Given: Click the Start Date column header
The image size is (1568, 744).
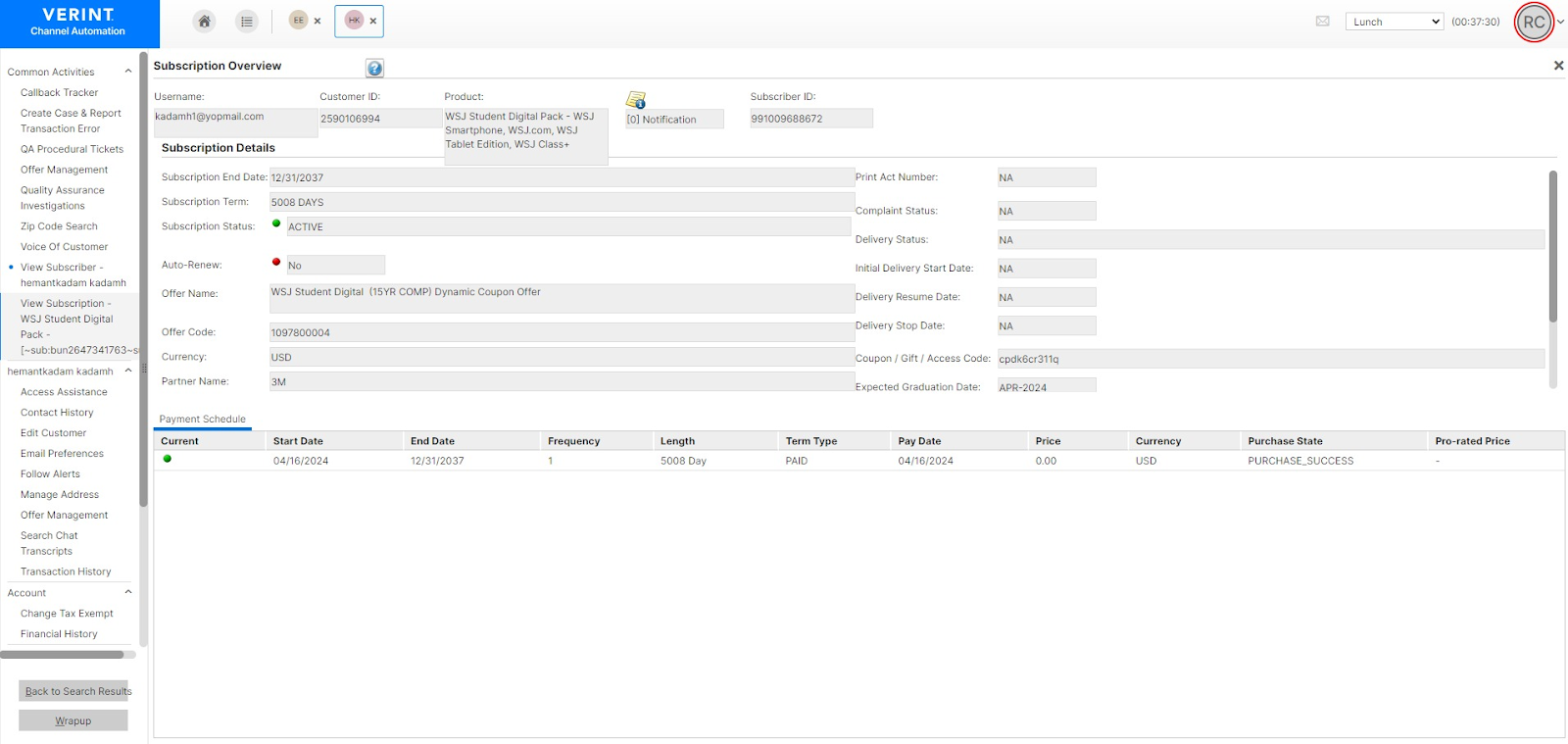Looking at the screenshot, I should tap(333, 441).
